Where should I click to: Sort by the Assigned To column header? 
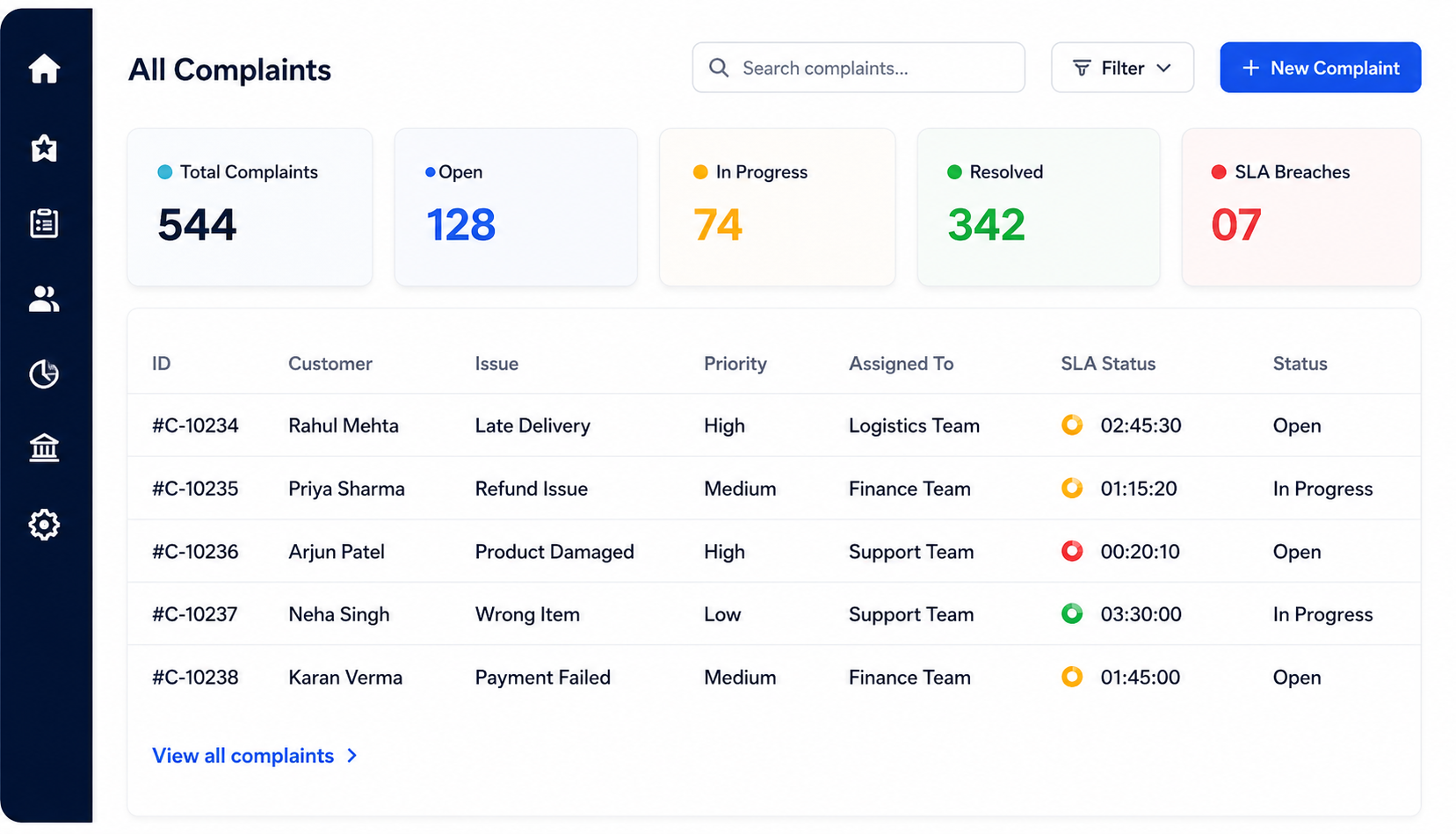tap(901, 364)
